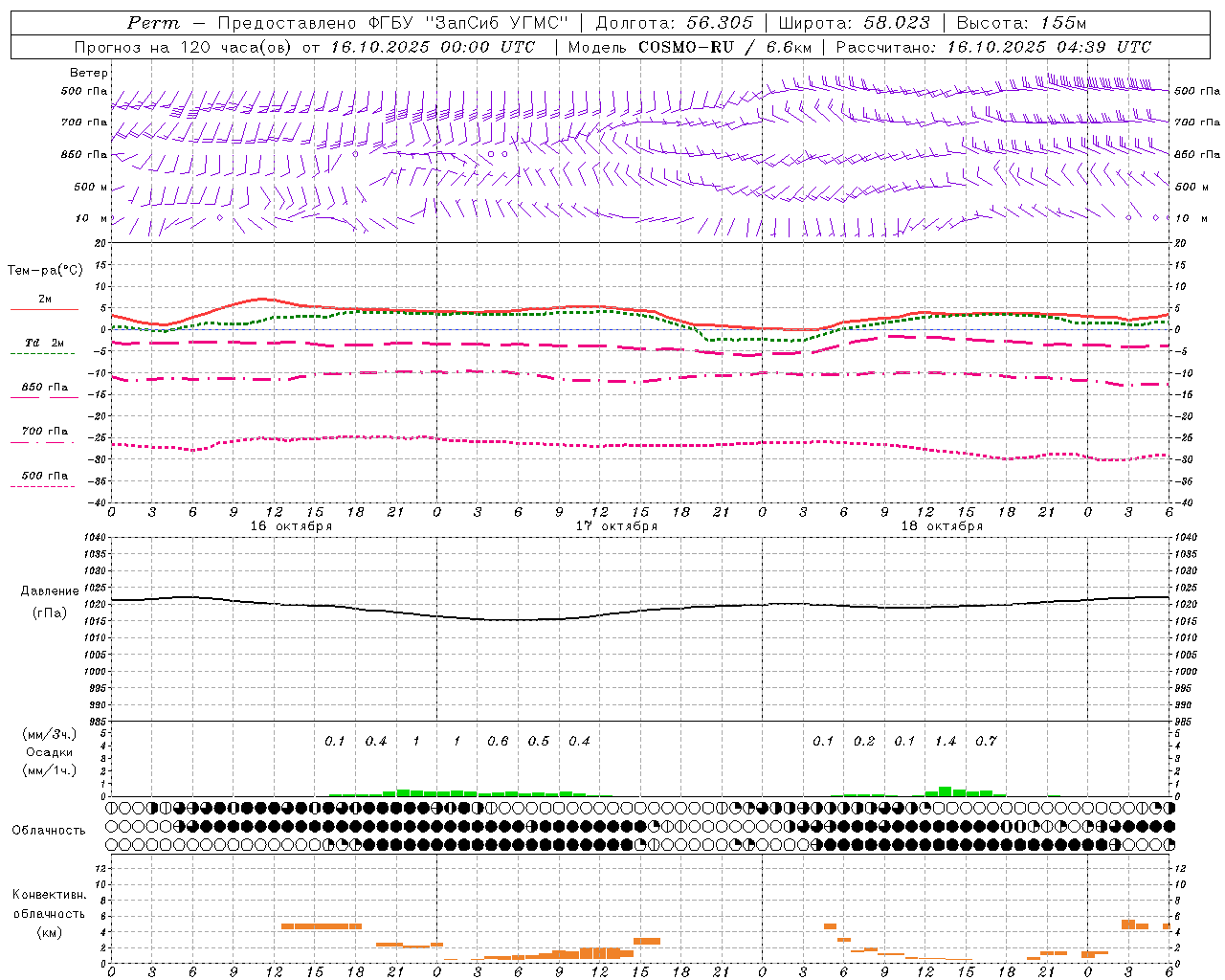Click the "Конвективн." label

50,895
